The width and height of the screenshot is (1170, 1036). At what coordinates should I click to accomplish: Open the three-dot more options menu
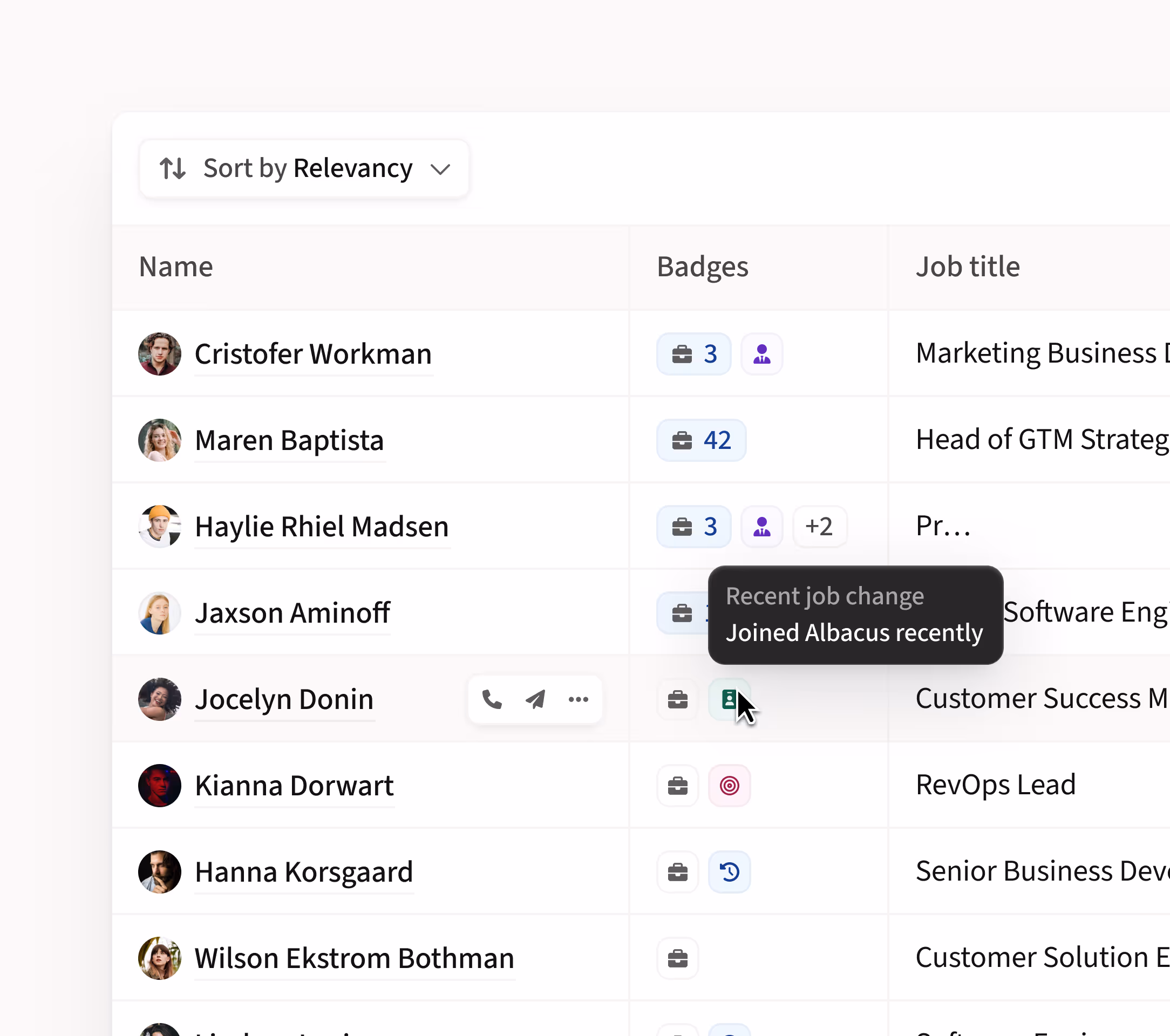[578, 699]
